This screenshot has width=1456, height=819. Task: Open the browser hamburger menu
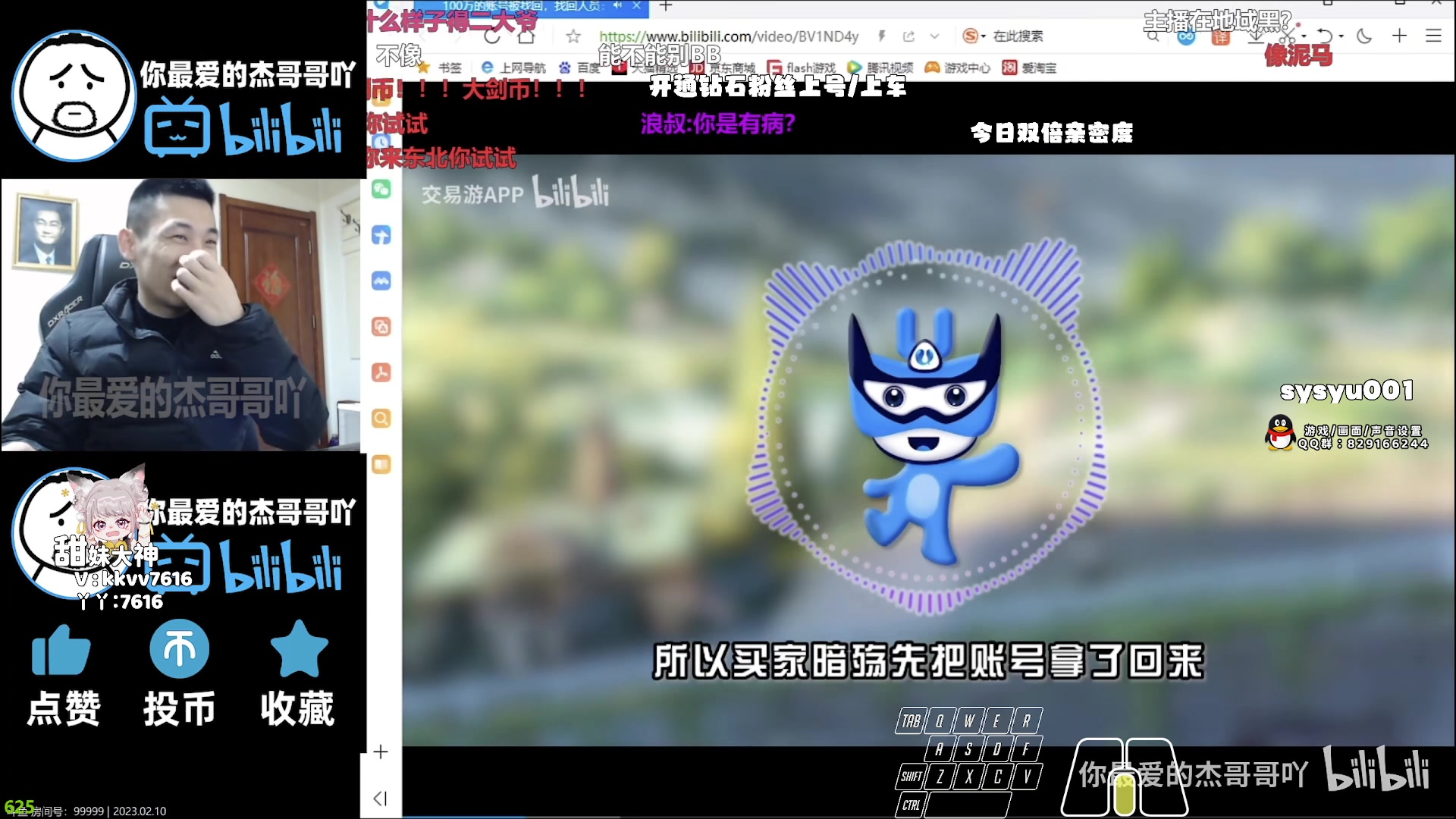point(1433,36)
